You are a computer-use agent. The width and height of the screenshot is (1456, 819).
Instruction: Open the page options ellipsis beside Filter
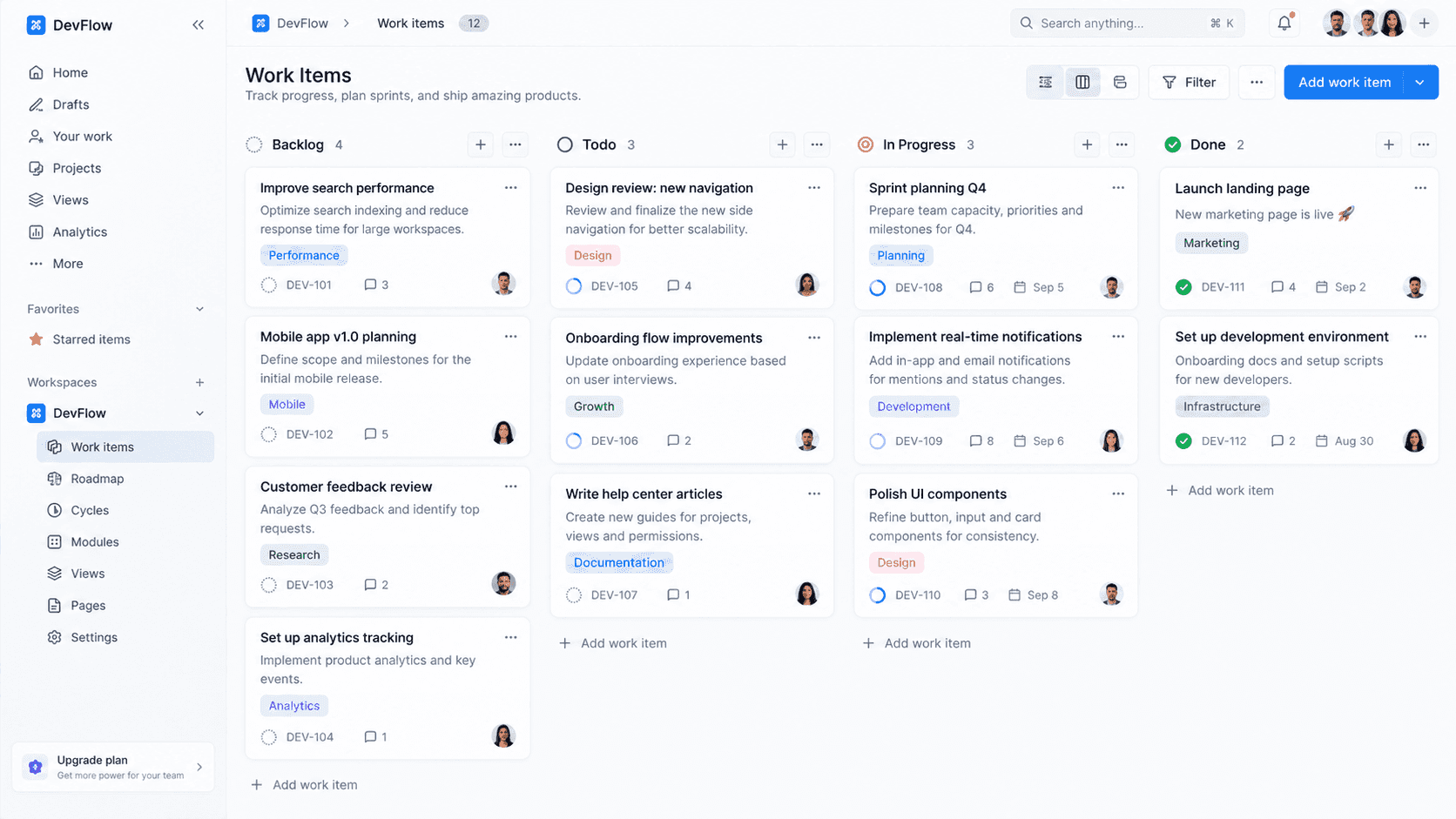(x=1257, y=82)
